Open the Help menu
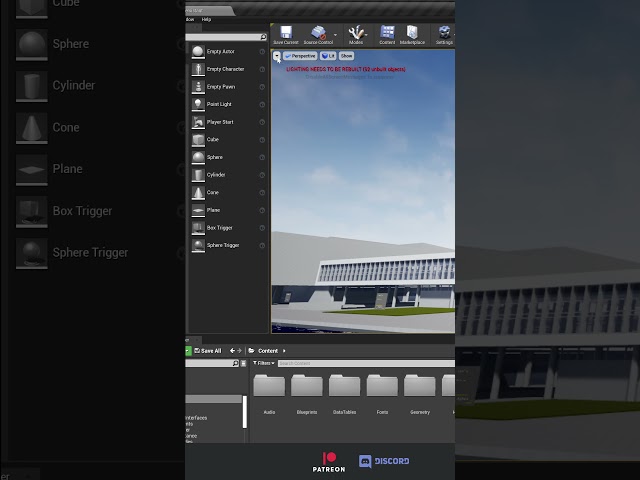The height and width of the screenshot is (480, 640). coord(206,19)
